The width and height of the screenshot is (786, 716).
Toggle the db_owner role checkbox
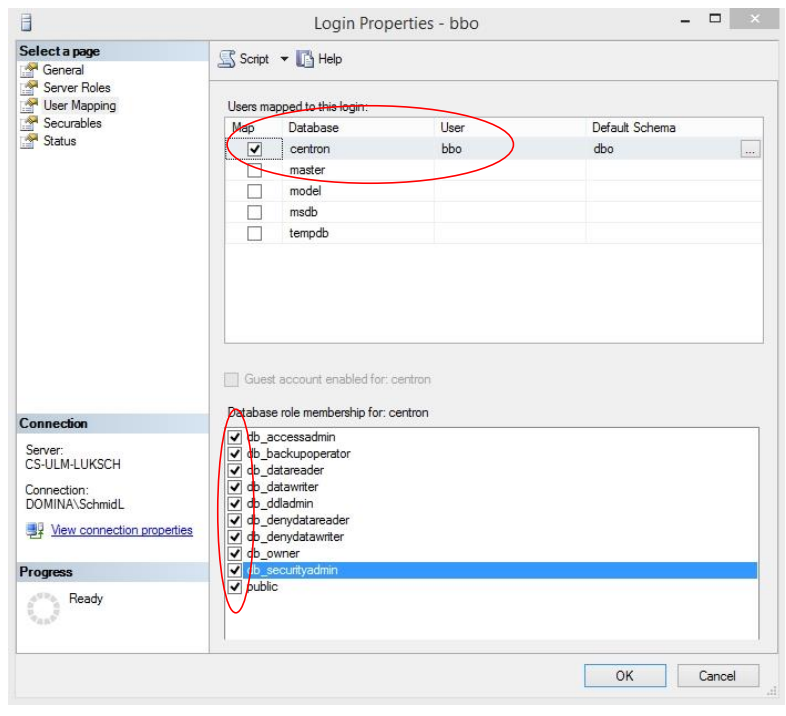click(234, 554)
